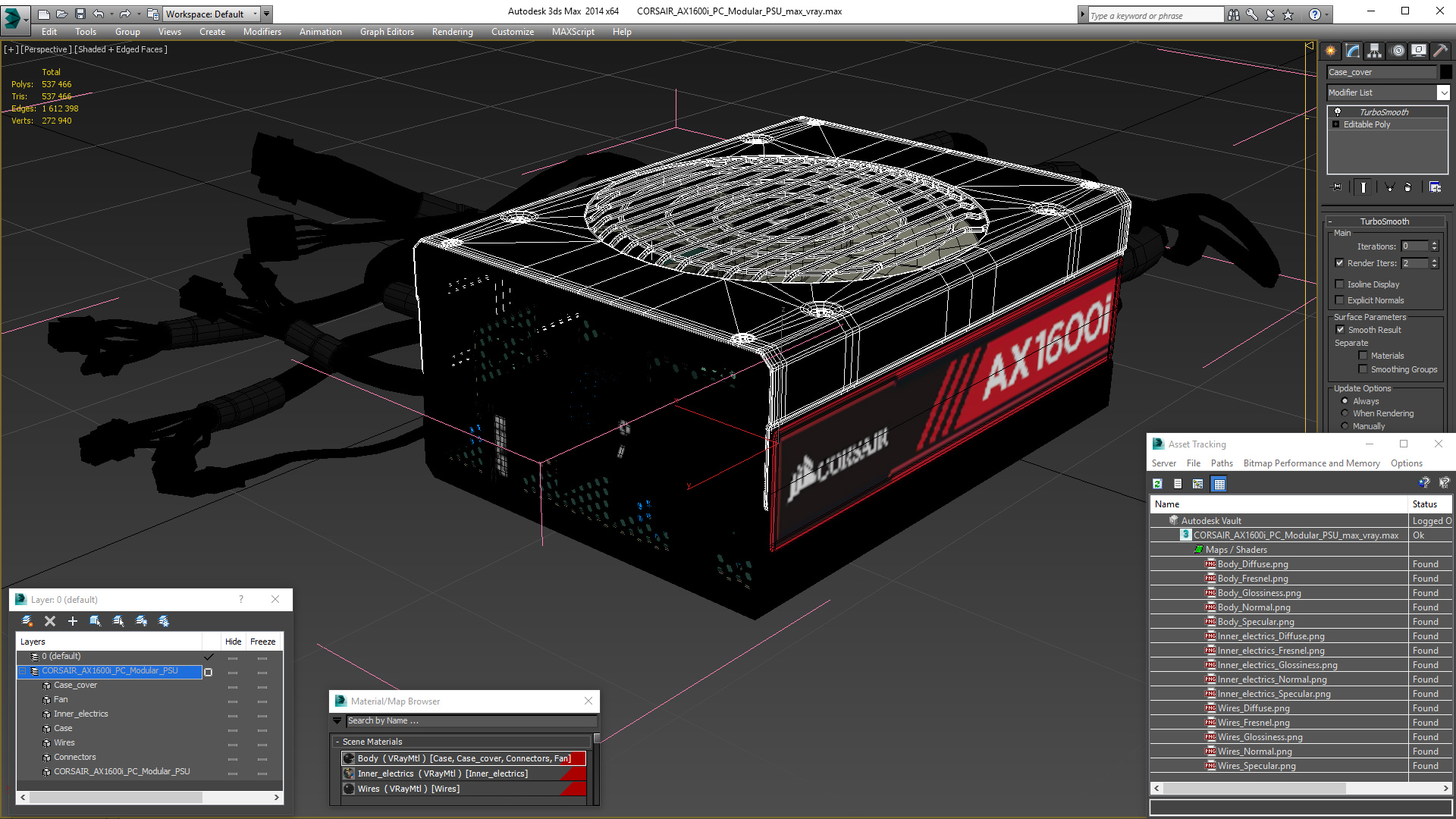
Task: Check Separate by Materials checkbox
Action: pos(1363,356)
